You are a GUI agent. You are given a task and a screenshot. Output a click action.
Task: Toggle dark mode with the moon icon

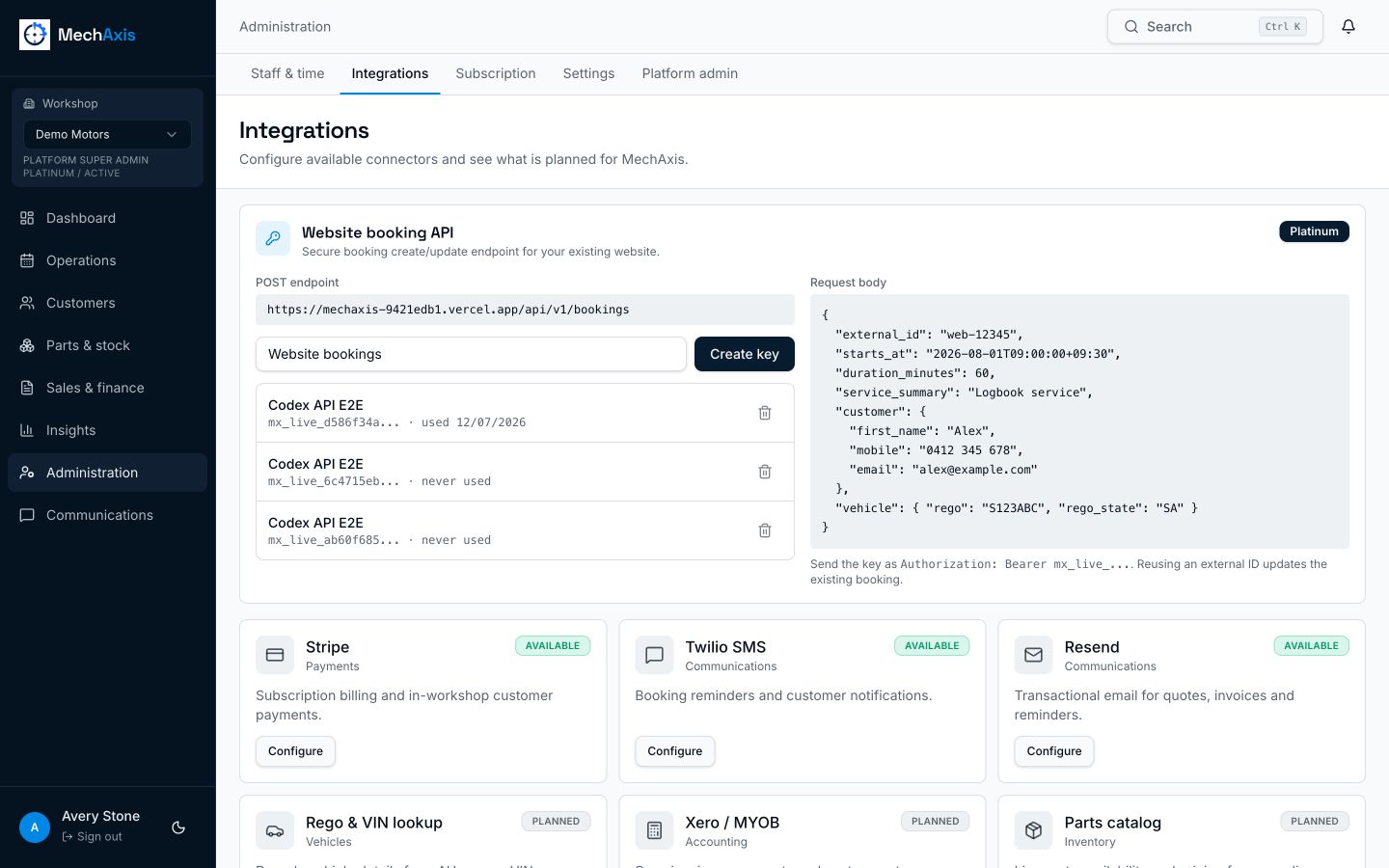coord(178,827)
